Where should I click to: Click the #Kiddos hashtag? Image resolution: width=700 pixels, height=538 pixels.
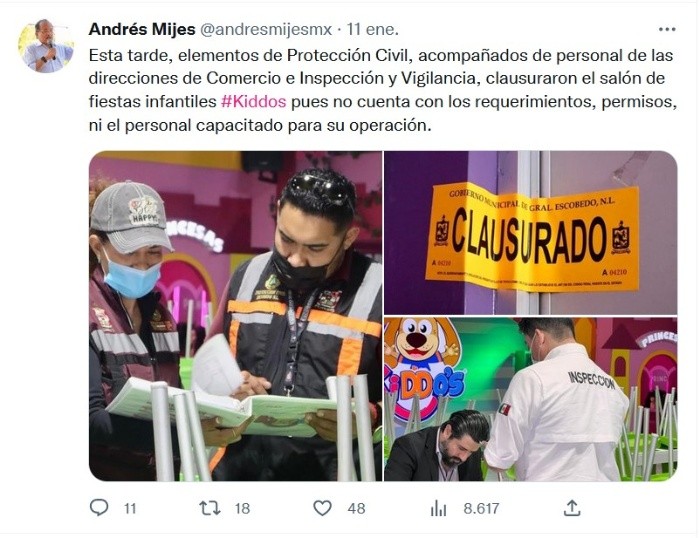tap(254, 102)
